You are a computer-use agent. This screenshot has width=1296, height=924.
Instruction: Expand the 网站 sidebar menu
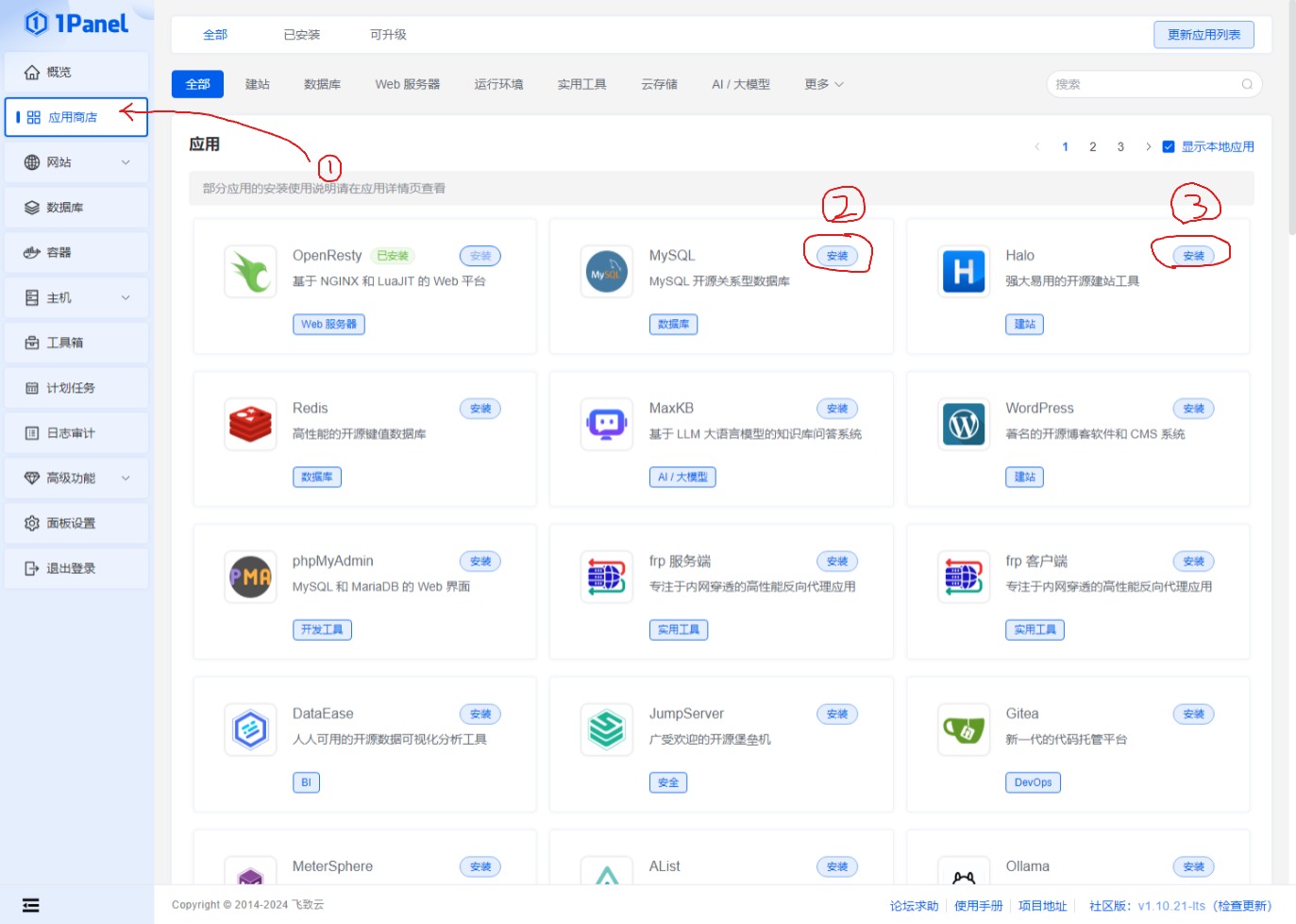pos(76,162)
